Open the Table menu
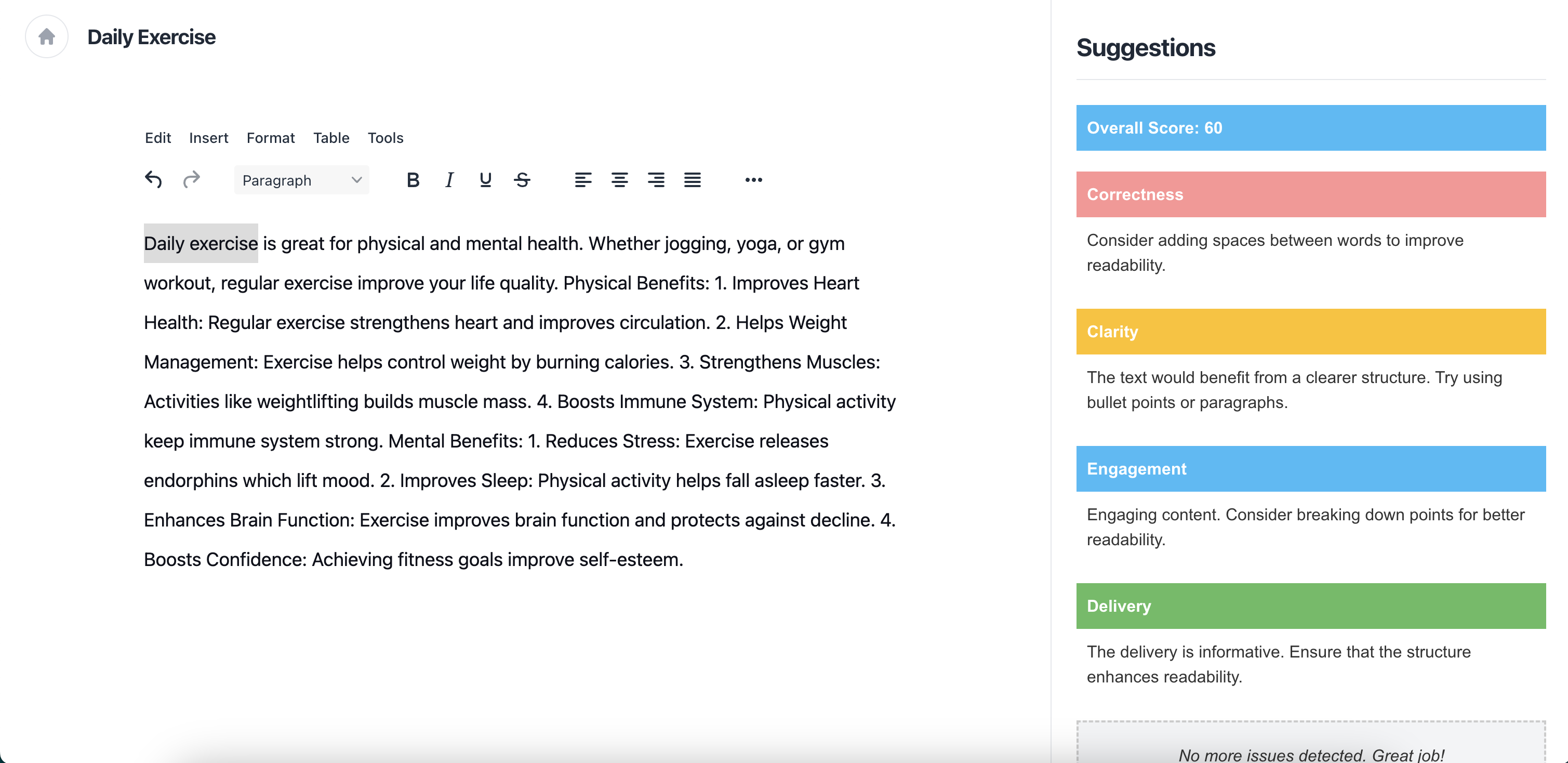Image resolution: width=1568 pixels, height=763 pixels. tap(331, 138)
